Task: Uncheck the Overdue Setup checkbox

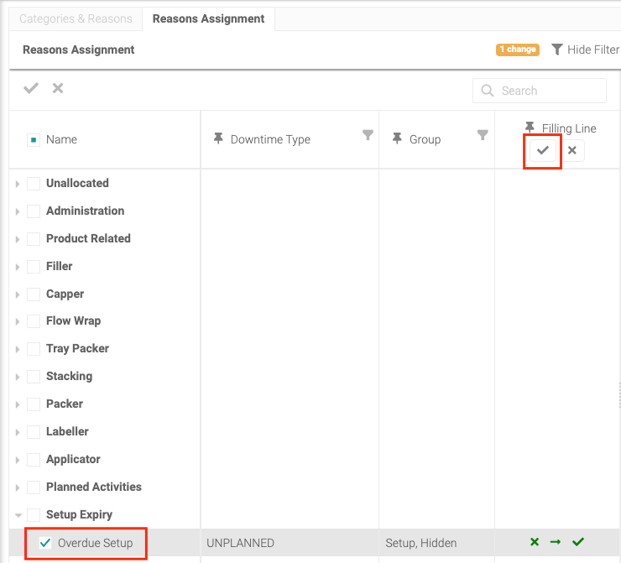Action: point(45,543)
